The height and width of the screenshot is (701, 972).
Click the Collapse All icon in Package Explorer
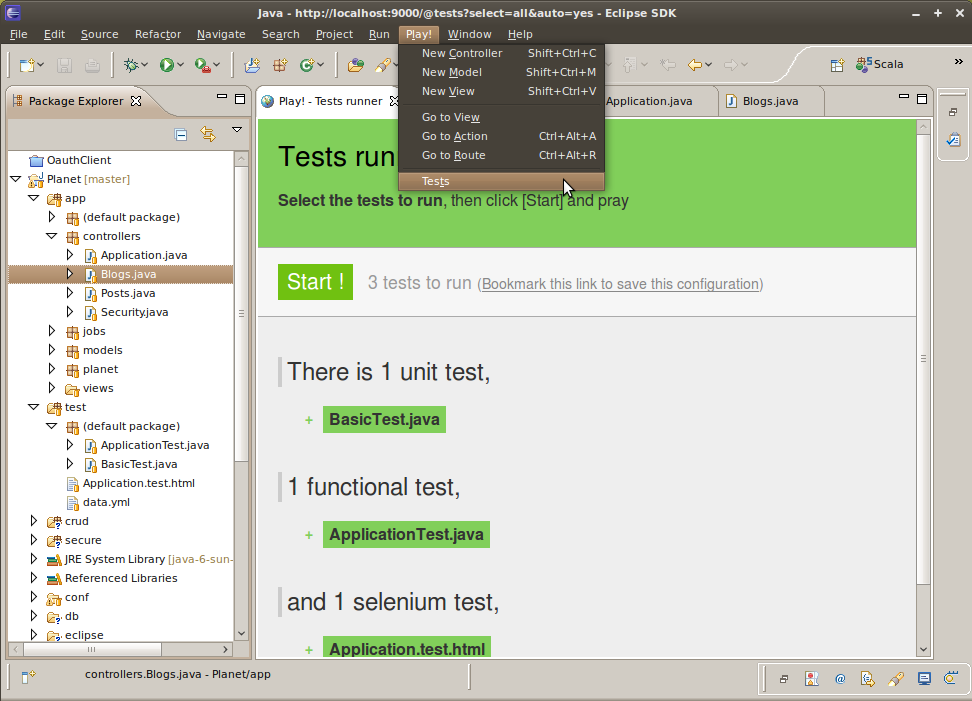(x=181, y=134)
